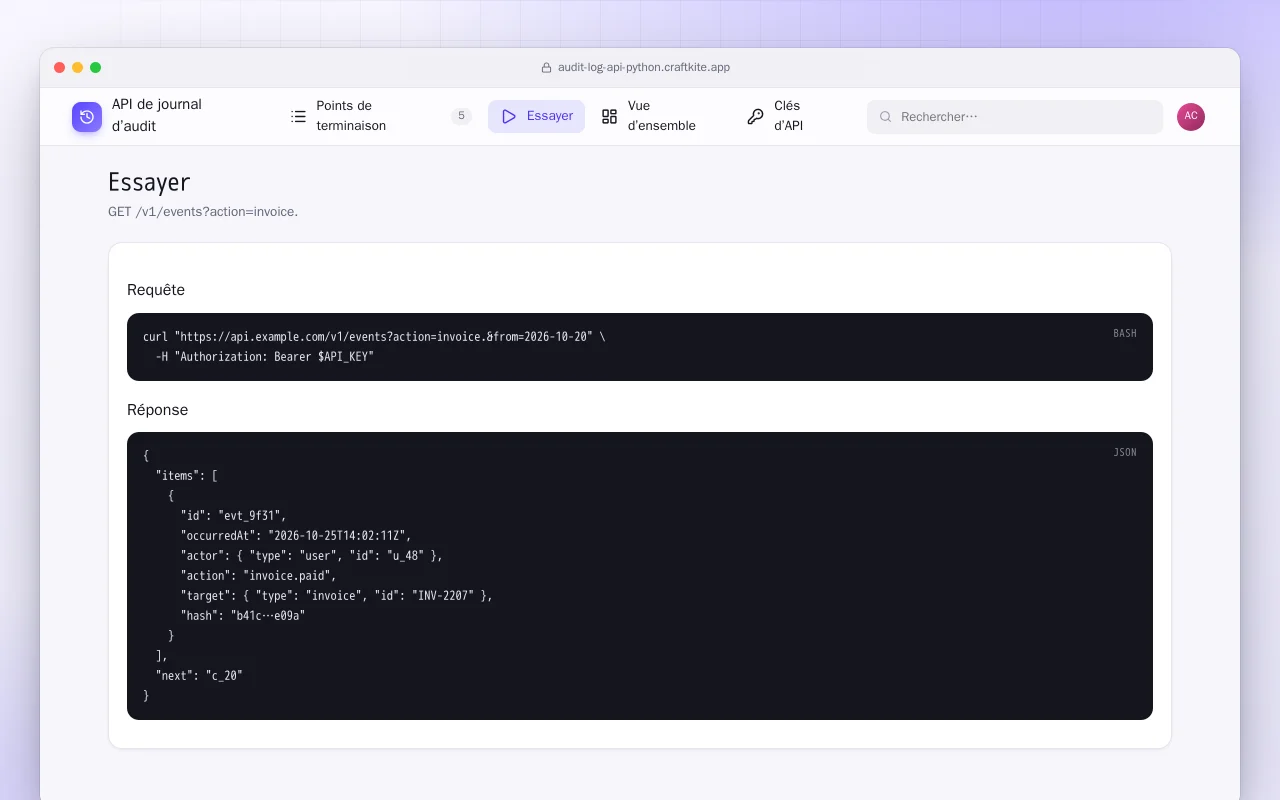Screen dimensions: 1280x800
Task: Click the "actor" user u_48 line
Action: [311, 556]
